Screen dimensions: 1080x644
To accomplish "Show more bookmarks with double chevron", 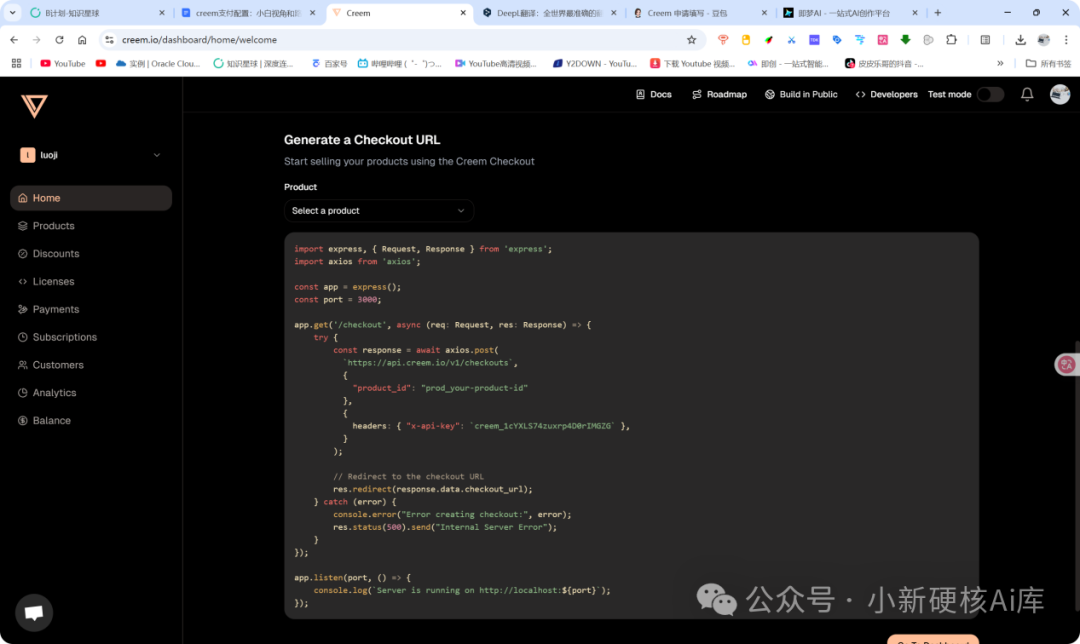I will pyautogui.click(x=1000, y=63).
